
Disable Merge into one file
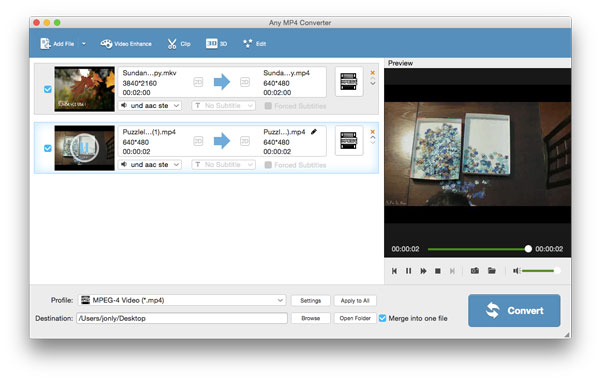coord(382,318)
